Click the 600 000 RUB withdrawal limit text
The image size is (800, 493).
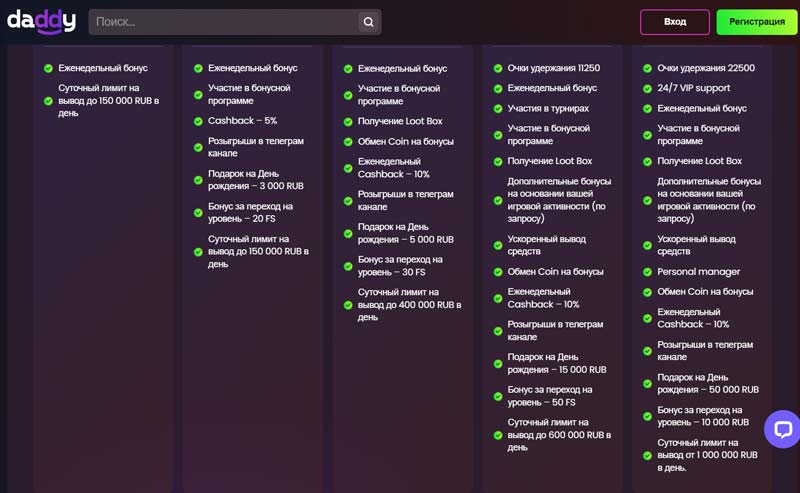[x=558, y=435]
